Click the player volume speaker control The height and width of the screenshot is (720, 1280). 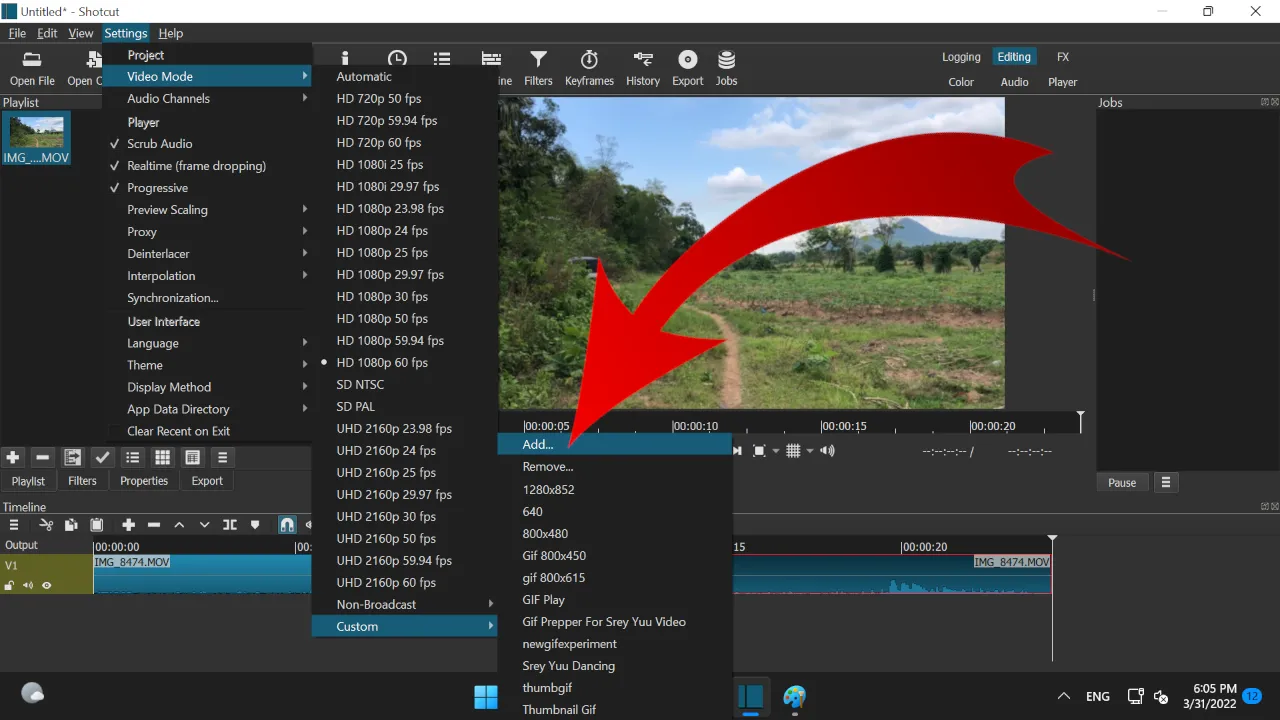[x=827, y=451]
